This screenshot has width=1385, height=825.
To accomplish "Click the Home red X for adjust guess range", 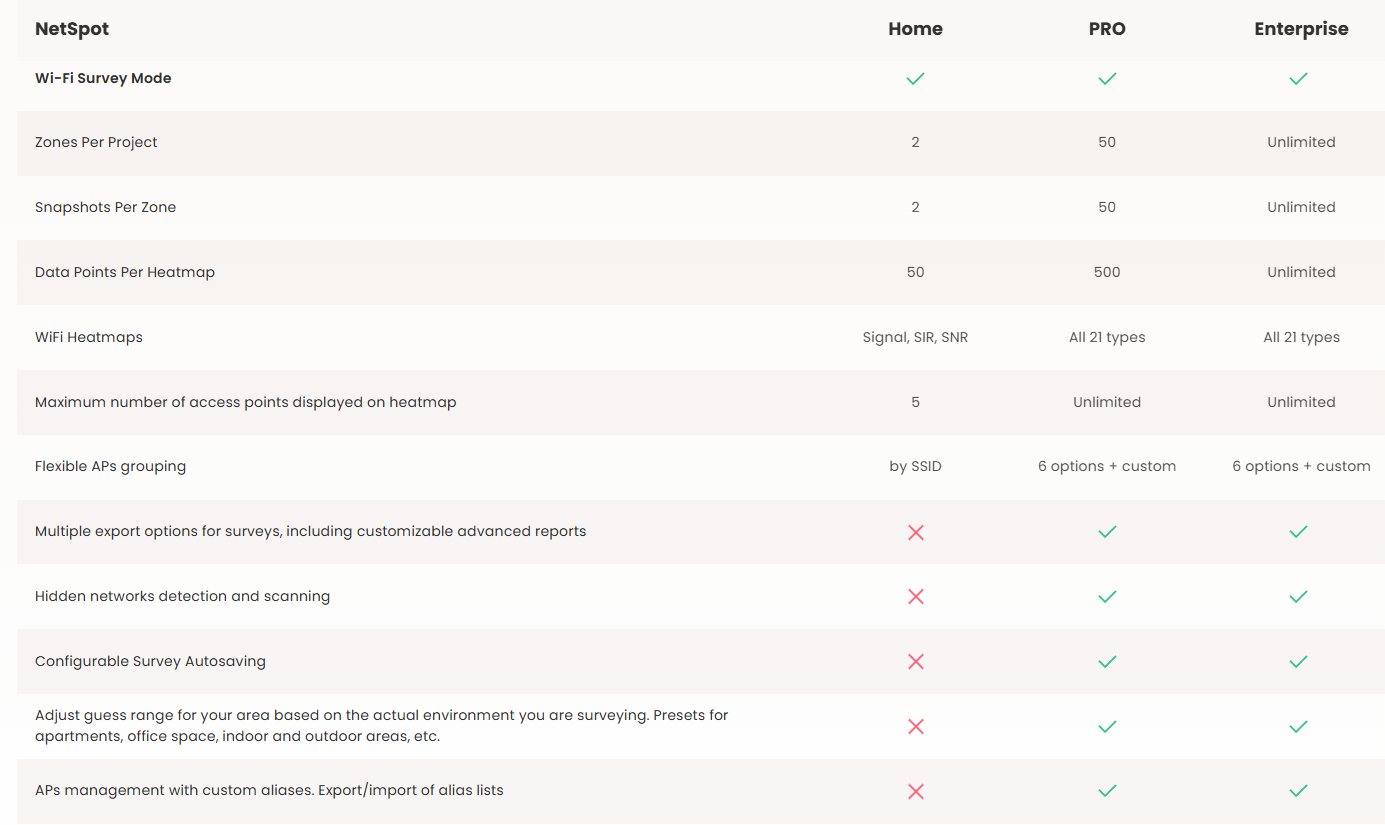I will (x=915, y=727).
